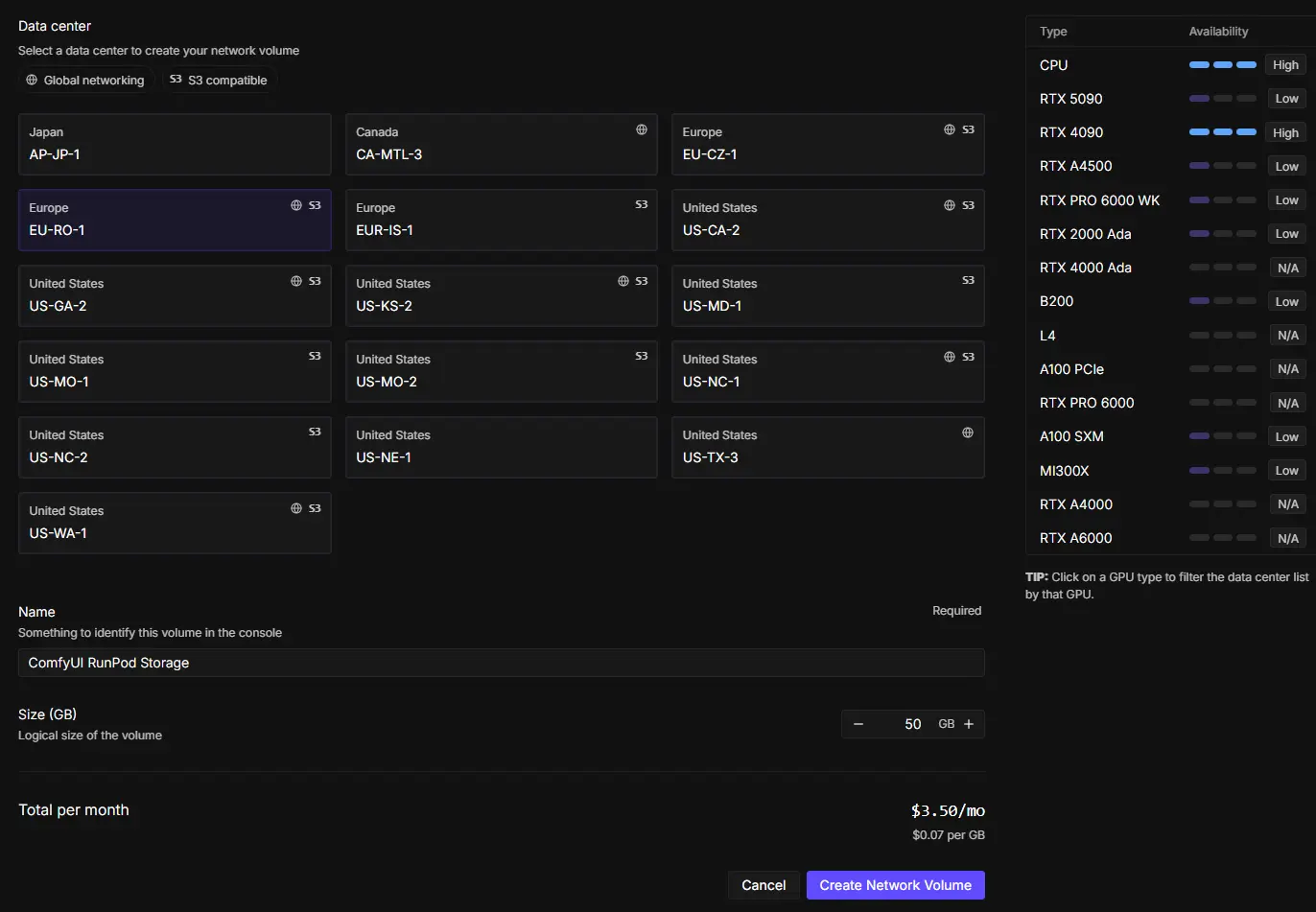1316x912 pixels.
Task: Toggle the Global networking filter chip
Action: [x=85, y=81]
